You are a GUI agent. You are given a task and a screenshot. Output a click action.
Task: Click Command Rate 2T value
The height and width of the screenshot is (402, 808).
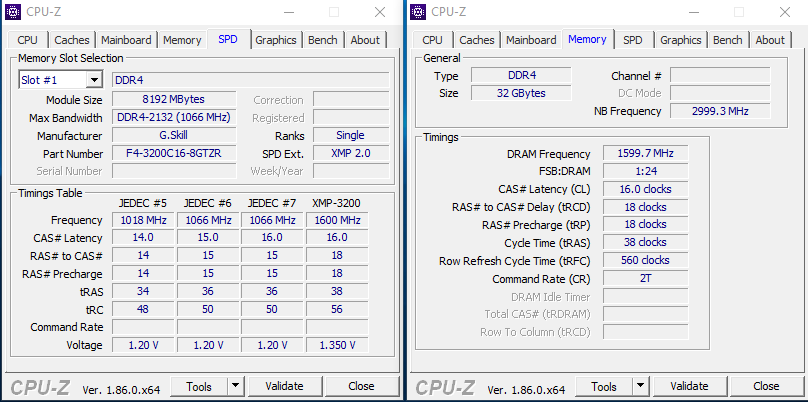point(645,278)
